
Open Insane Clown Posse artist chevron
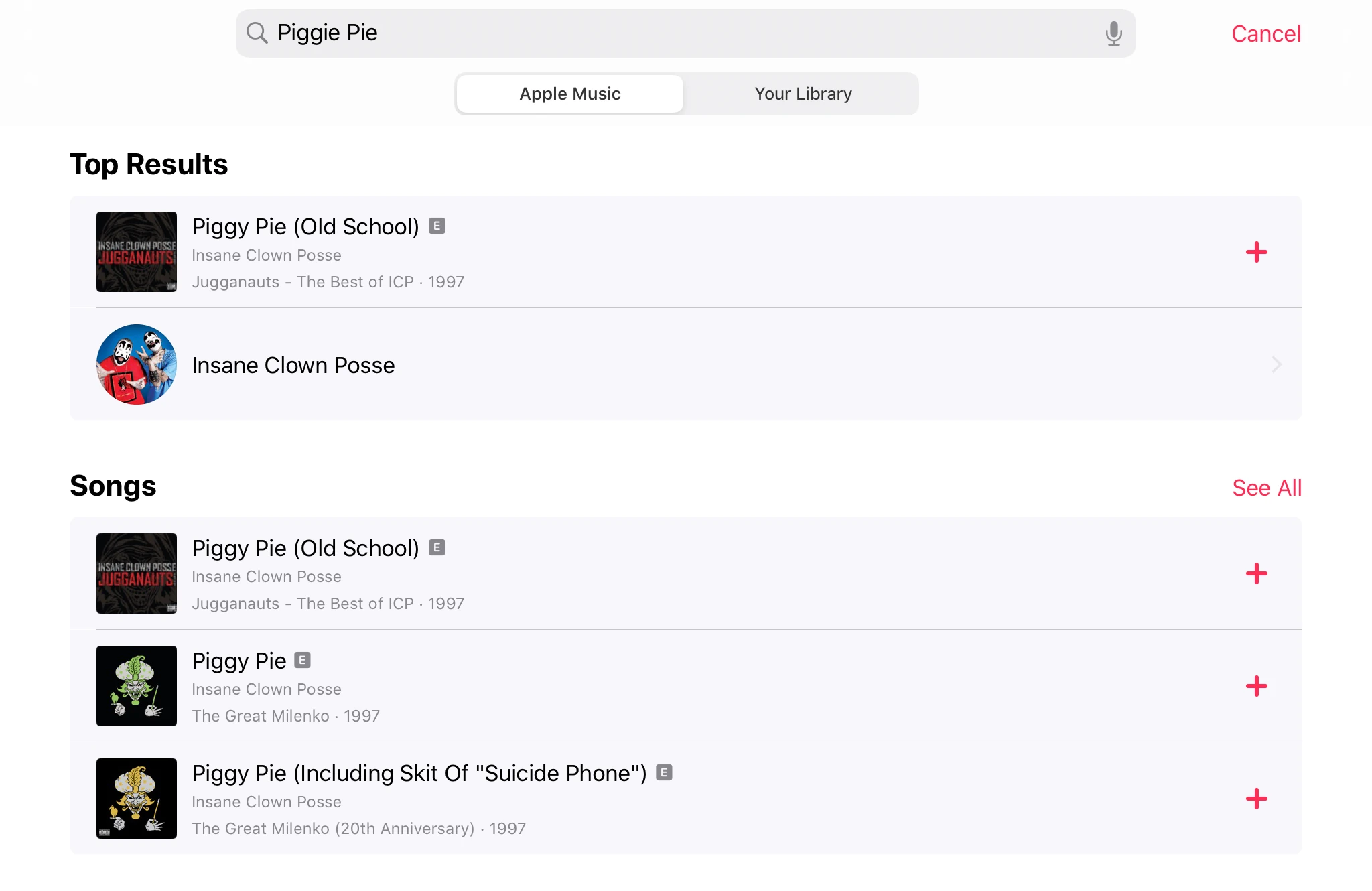pyautogui.click(x=1276, y=365)
